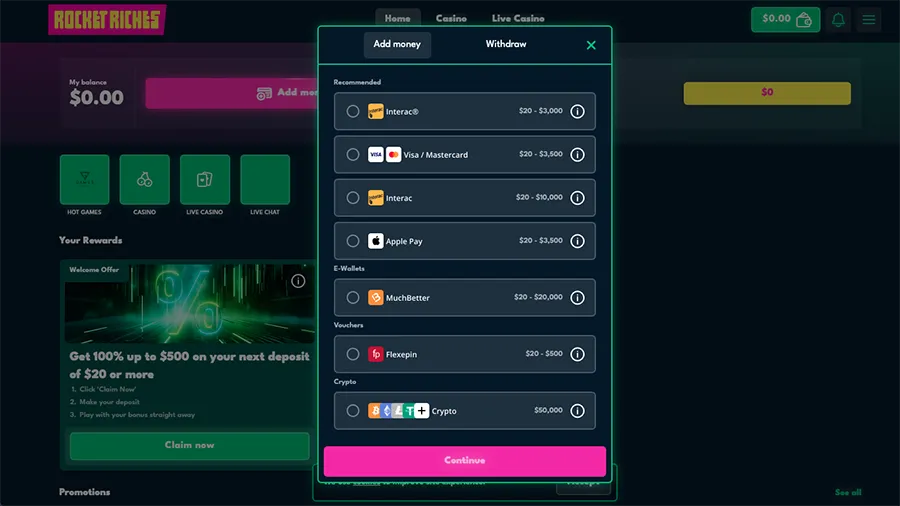Close the Add money dialog
Viewport: 900px width, 506px height.
point(591,45)
